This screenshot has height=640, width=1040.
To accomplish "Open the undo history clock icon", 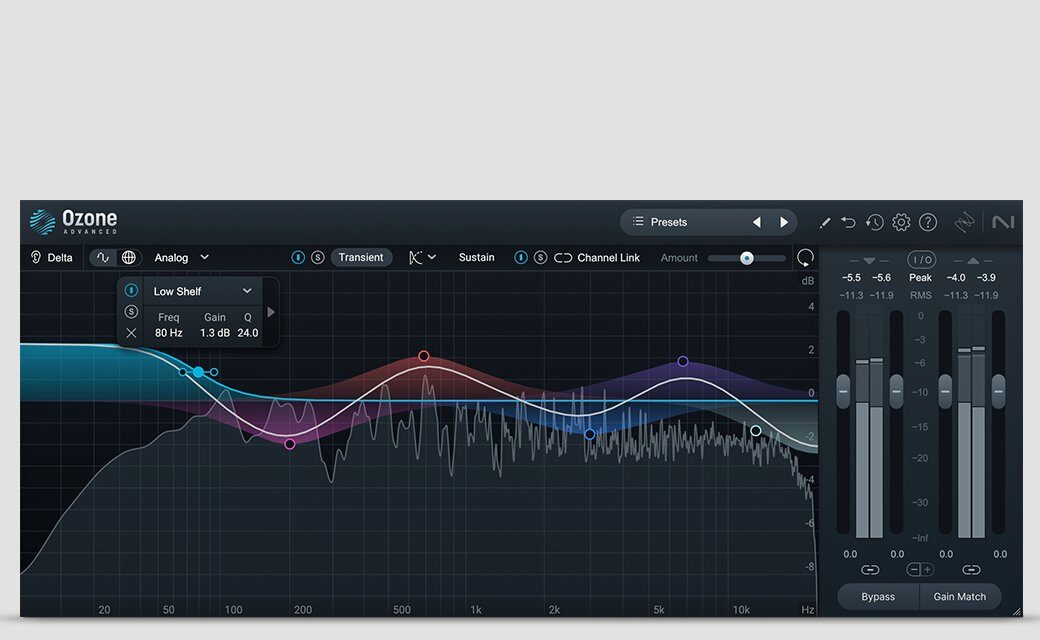I will [x=874, y=222].
